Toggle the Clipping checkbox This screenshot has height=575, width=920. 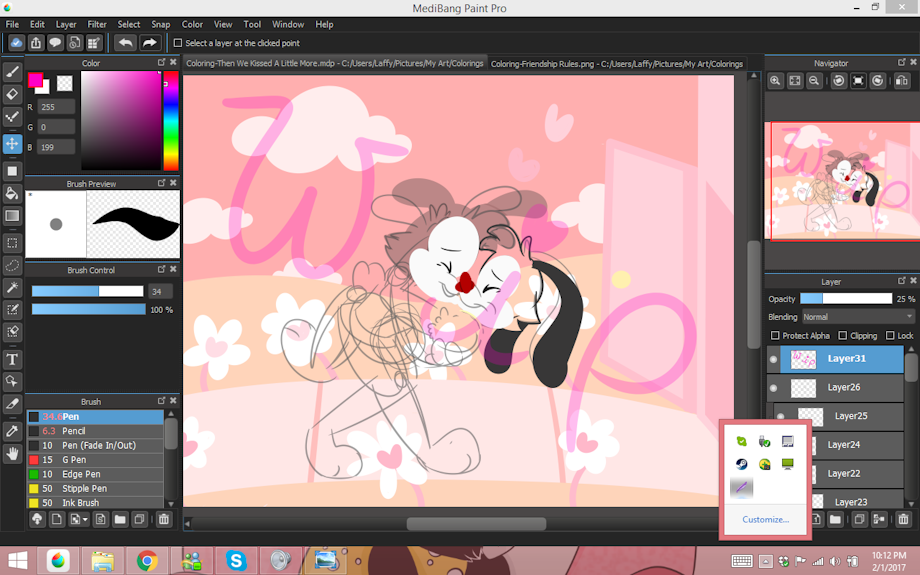coord(843,336)
